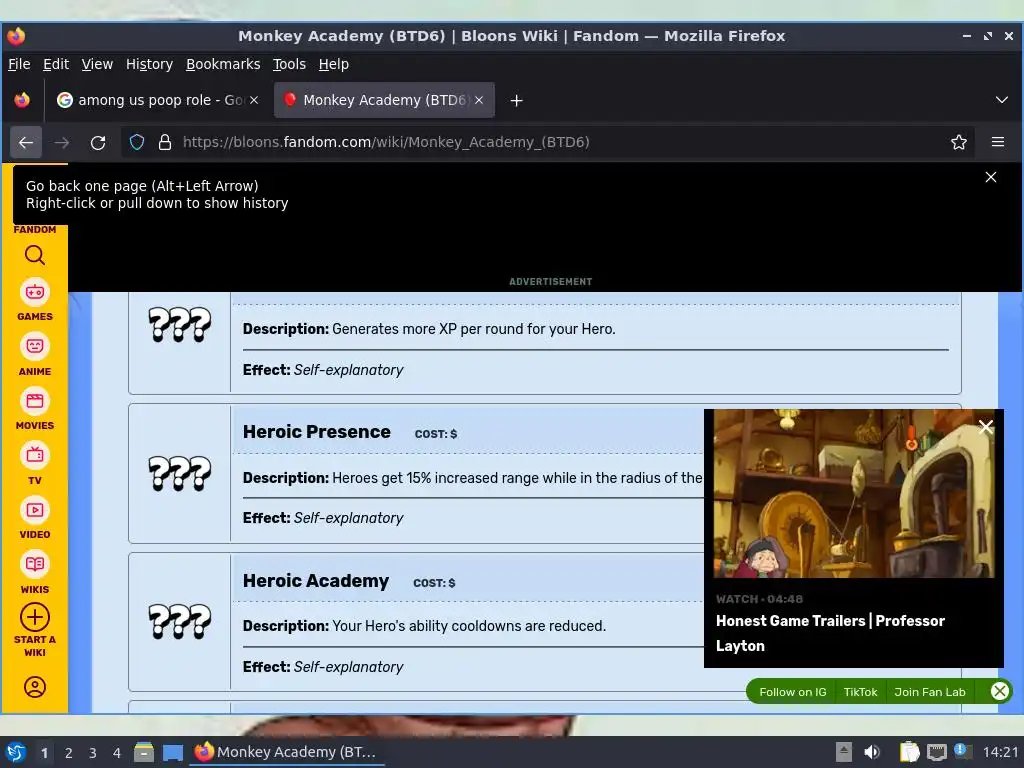
Task: Click the show desktop taskbar icon
Action: [x=173, y=752]
